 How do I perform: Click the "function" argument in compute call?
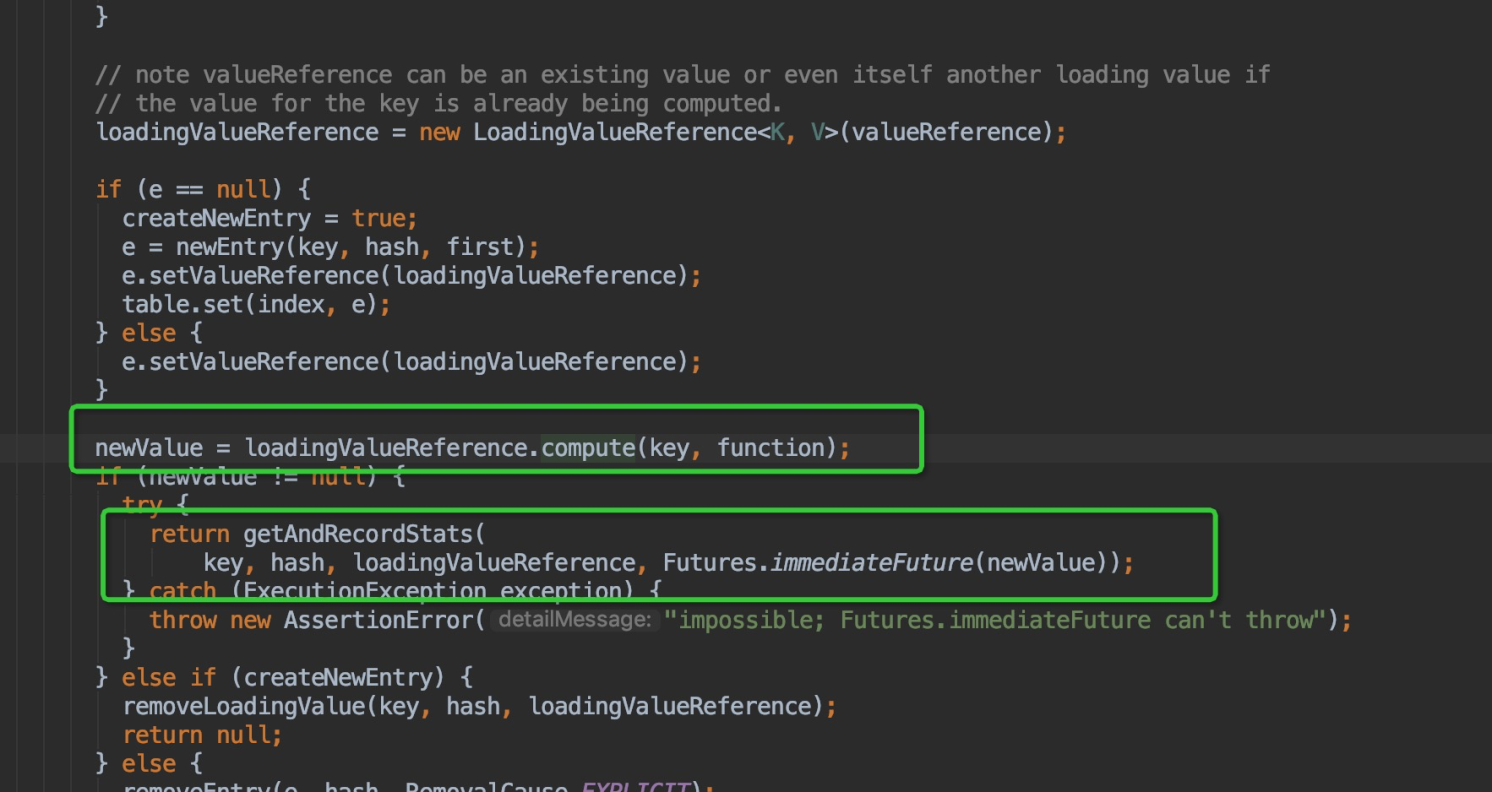770,448
